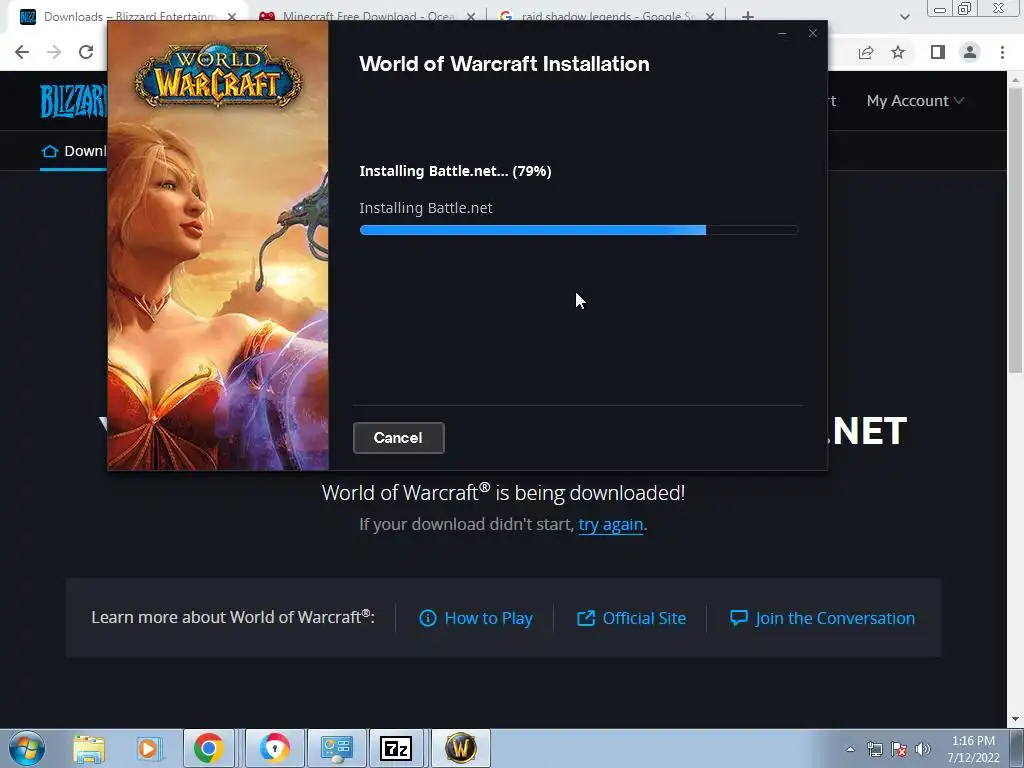The image size is (1024, 768).
Task: Share this page from the address bar
Action: [x=866, y=52]
